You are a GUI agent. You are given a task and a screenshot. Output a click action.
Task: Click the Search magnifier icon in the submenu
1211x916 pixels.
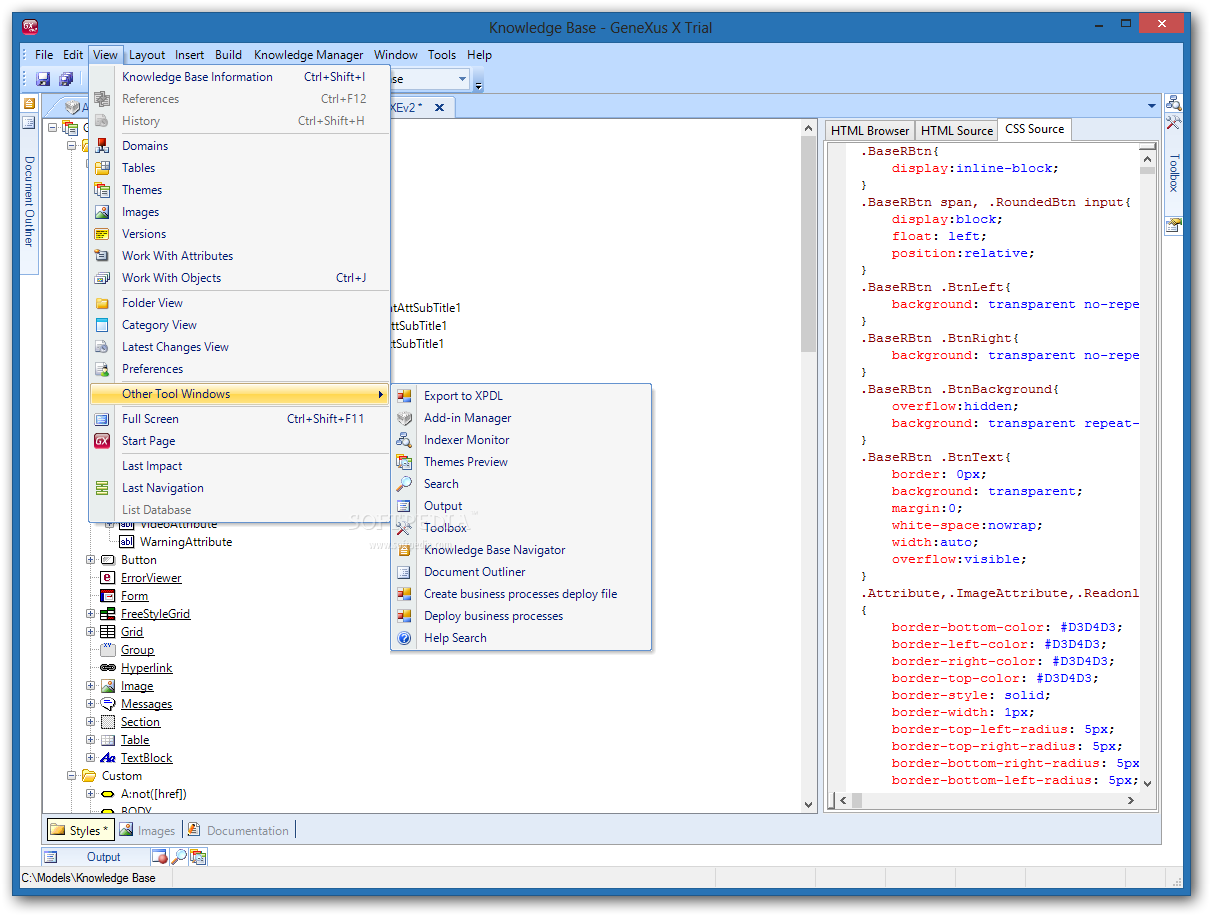coord(404,484)
